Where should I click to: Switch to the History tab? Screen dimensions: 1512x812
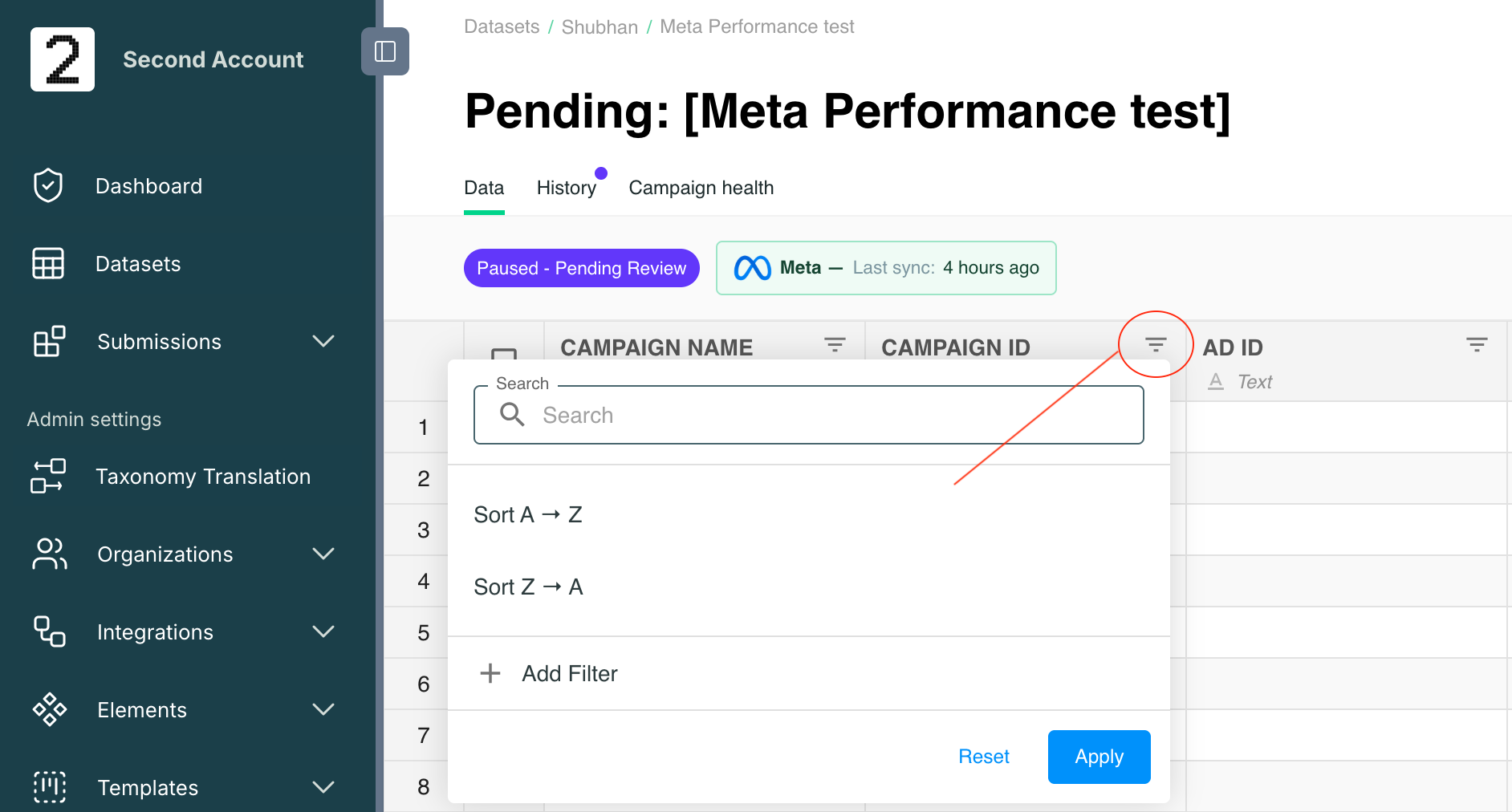point(567,188)
